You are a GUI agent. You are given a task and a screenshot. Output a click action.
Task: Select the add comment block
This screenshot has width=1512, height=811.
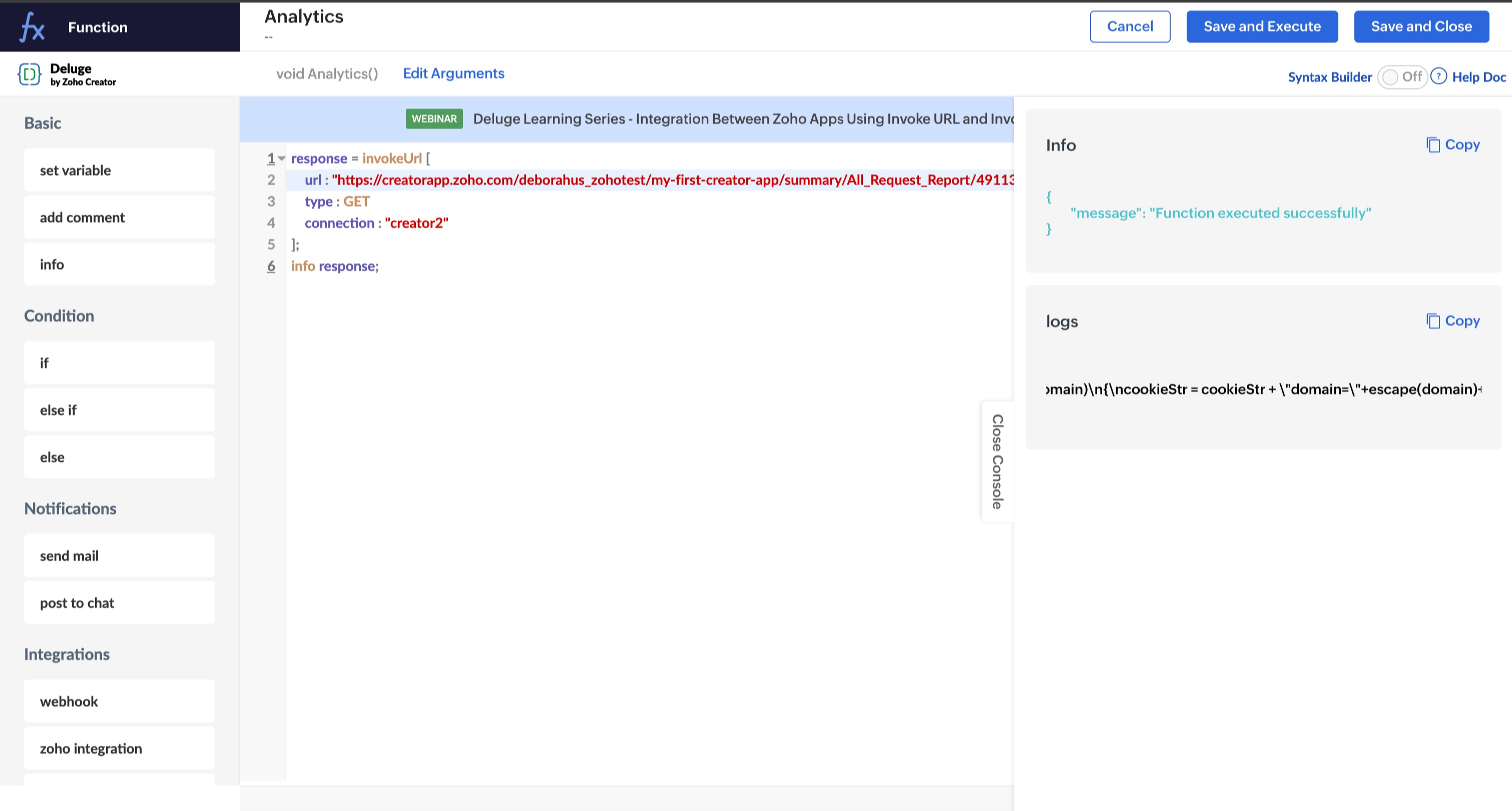click(x=119, y=217)
